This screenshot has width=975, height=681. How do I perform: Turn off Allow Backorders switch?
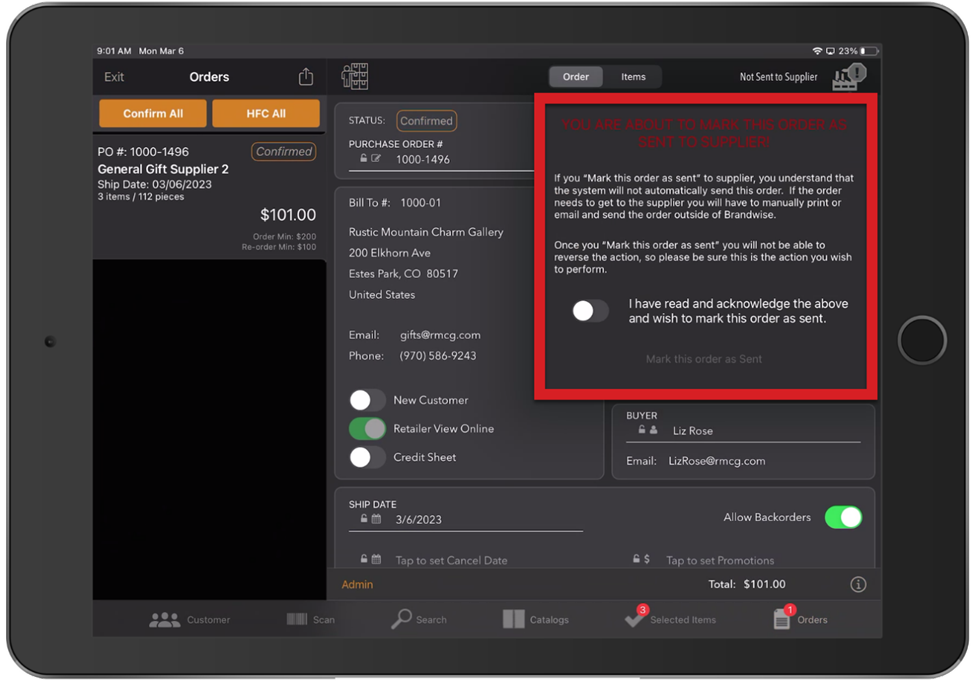[x=843, y=517]
